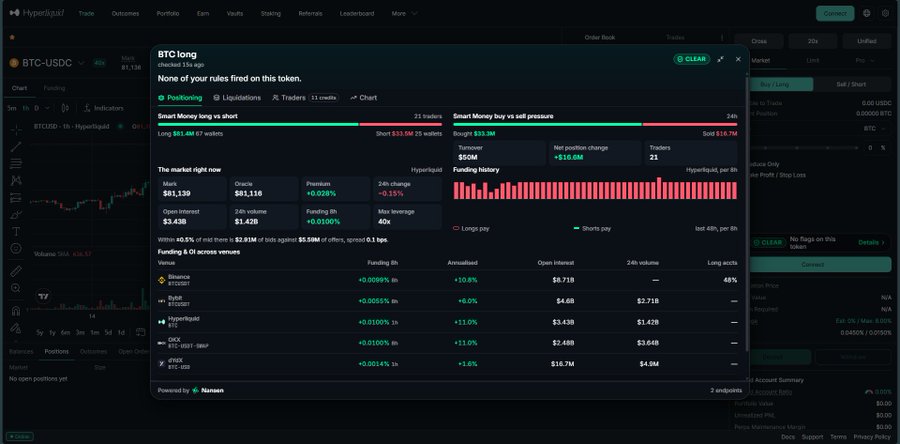Switch to Order Book tab
This screenshot has width=900, height=444.
600,37
